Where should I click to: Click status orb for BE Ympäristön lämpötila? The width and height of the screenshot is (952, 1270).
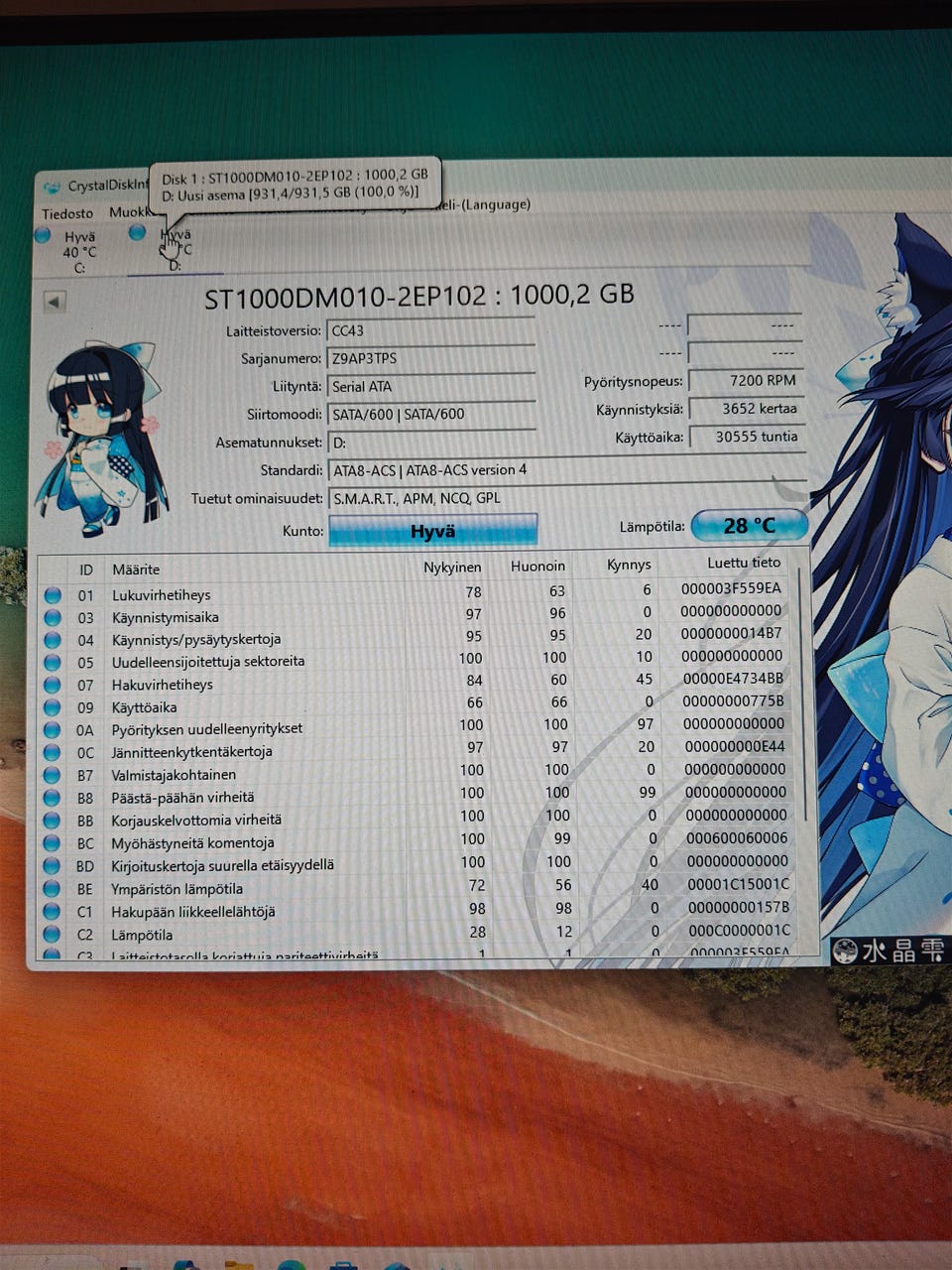point(54,889)
